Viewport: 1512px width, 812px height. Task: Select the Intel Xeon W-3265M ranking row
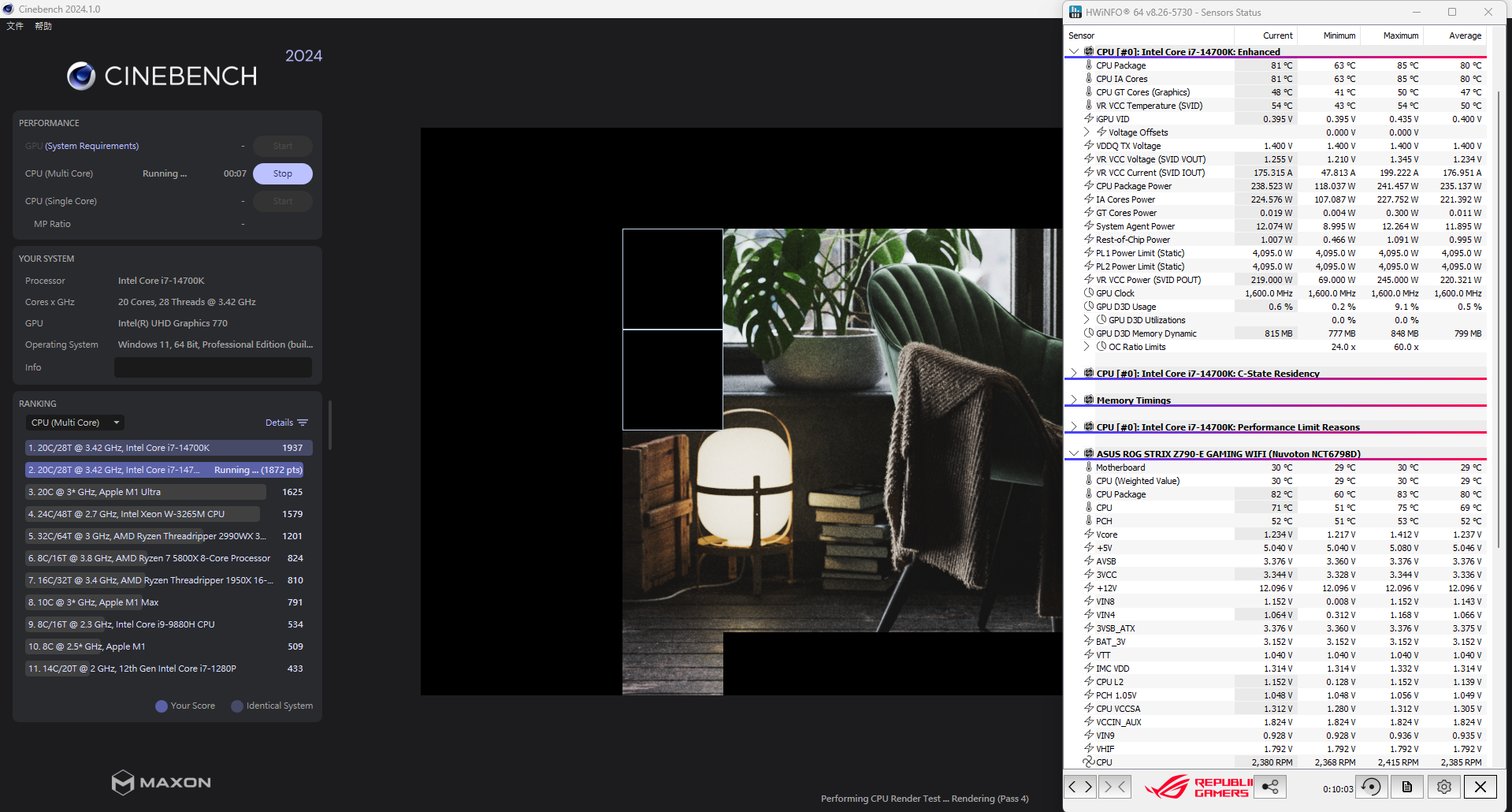pyautogui.click(x=169, y=514)
